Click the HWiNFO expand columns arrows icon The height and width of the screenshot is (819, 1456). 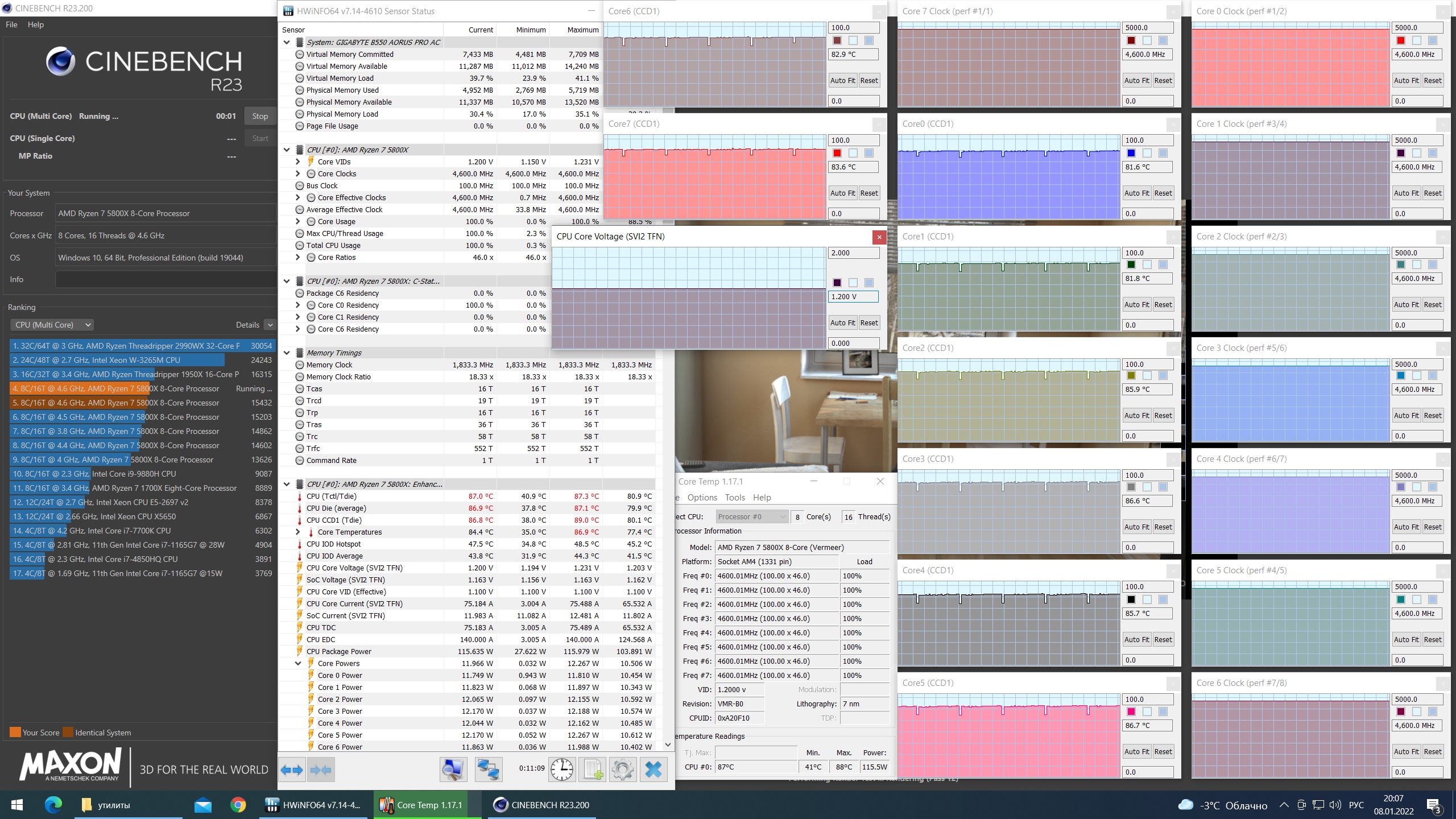(292, 770)
